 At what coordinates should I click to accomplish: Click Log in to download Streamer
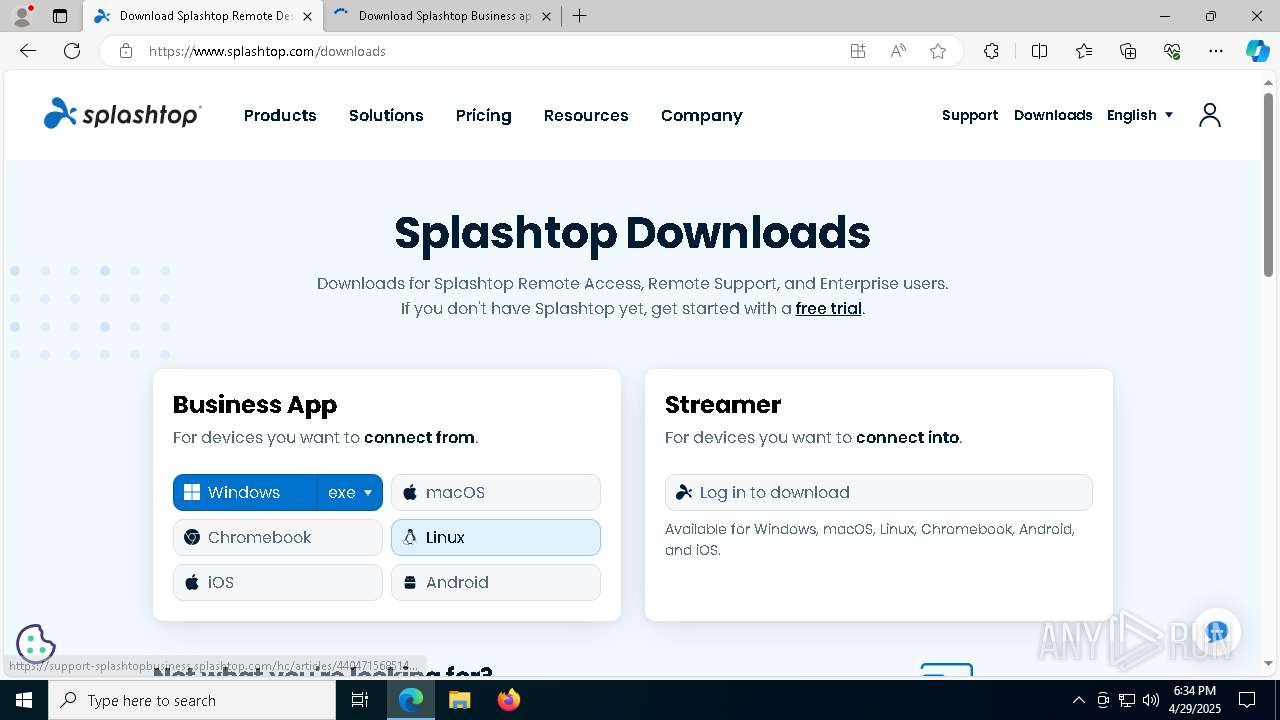coord(879,492)
